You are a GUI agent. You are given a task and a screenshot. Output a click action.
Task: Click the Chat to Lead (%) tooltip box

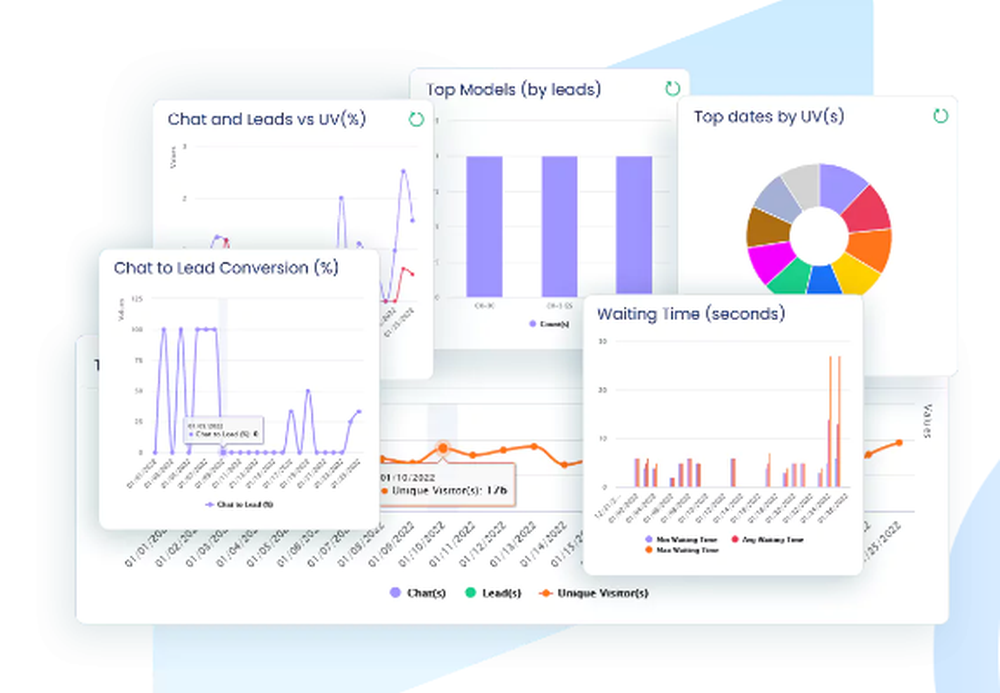223,430
